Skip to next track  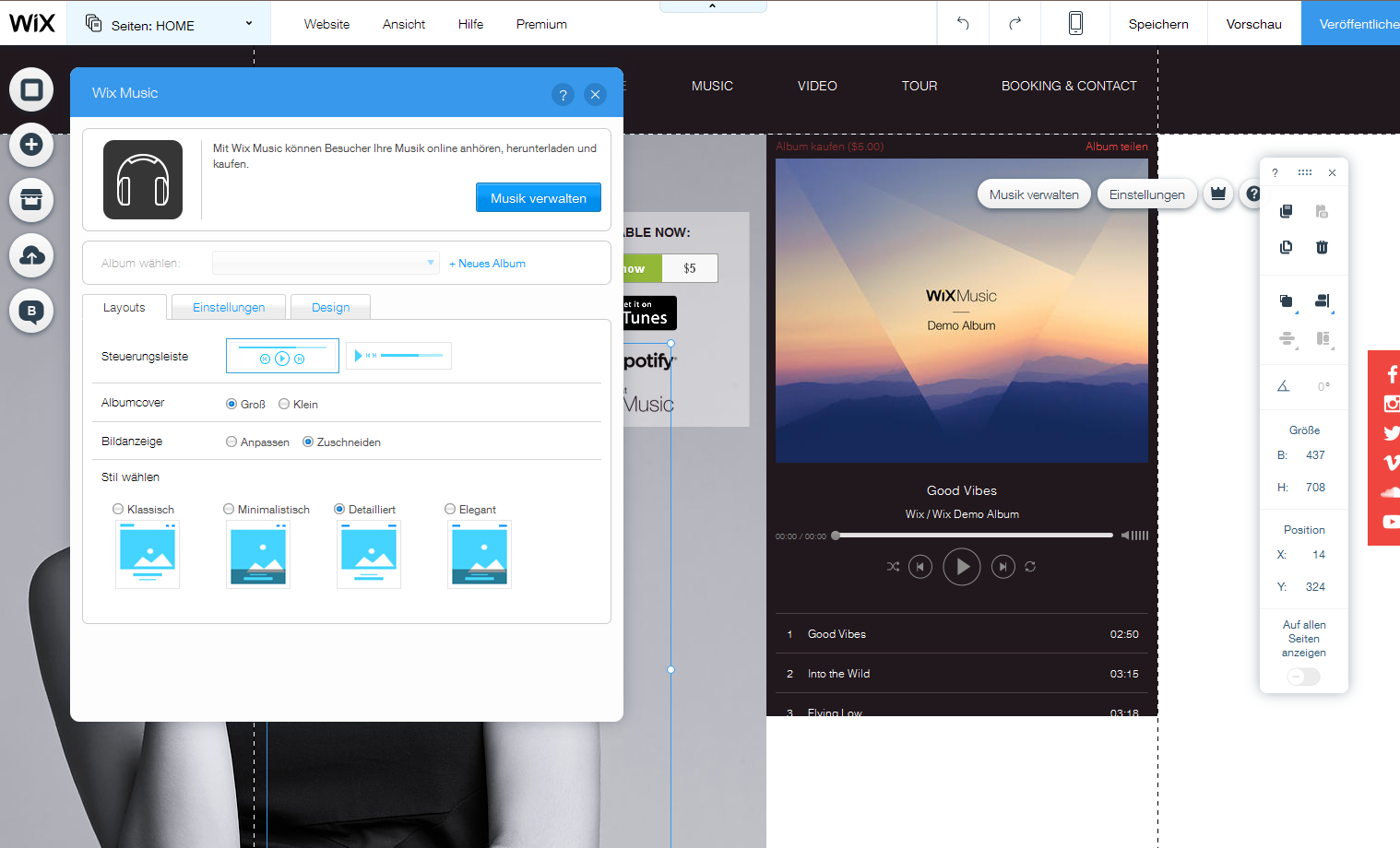tap(1003, 567)
